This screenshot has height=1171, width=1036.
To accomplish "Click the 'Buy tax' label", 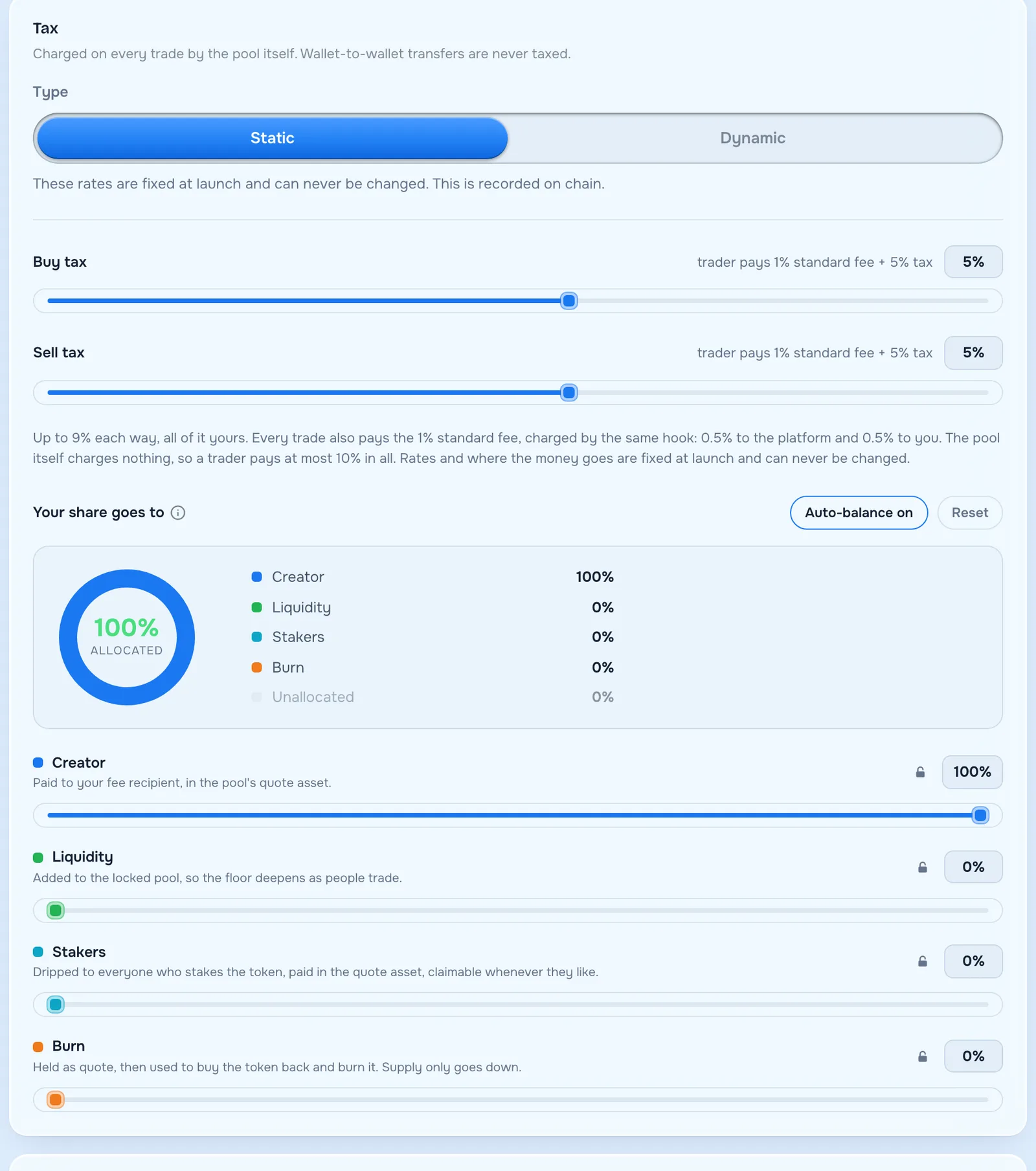I will coord(60,262).
